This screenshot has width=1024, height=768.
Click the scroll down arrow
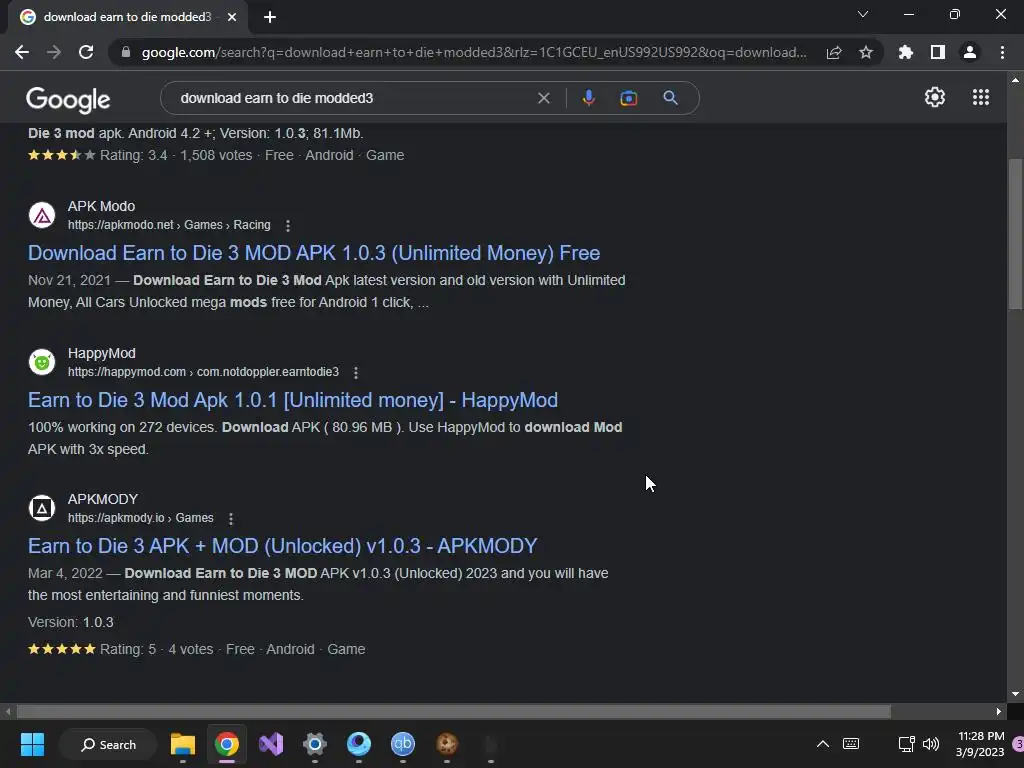pyautogui.click(x=1015, y=694)
